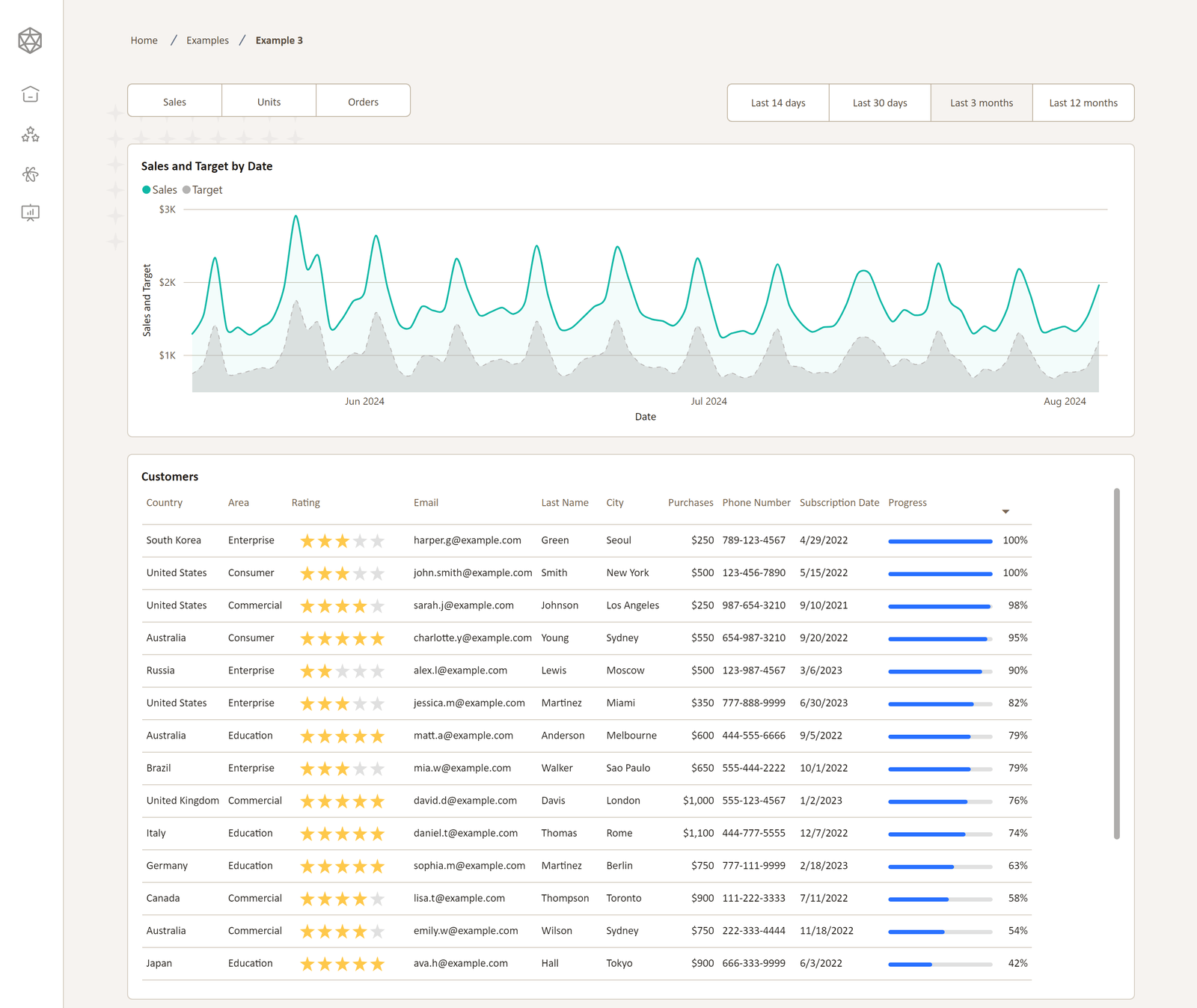Select the Home icon in the sidebar

(30, 94)
